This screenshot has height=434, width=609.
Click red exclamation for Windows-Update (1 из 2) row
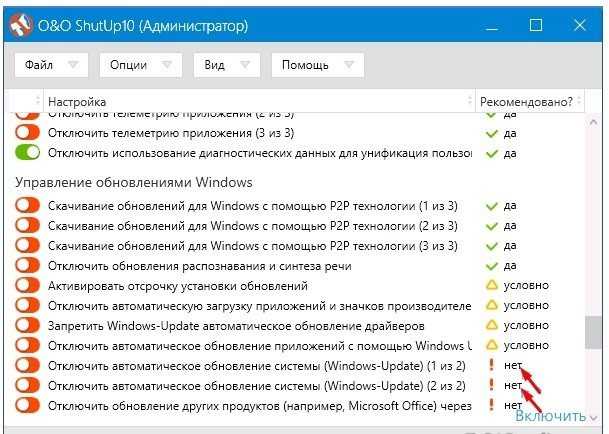point(492,364)
